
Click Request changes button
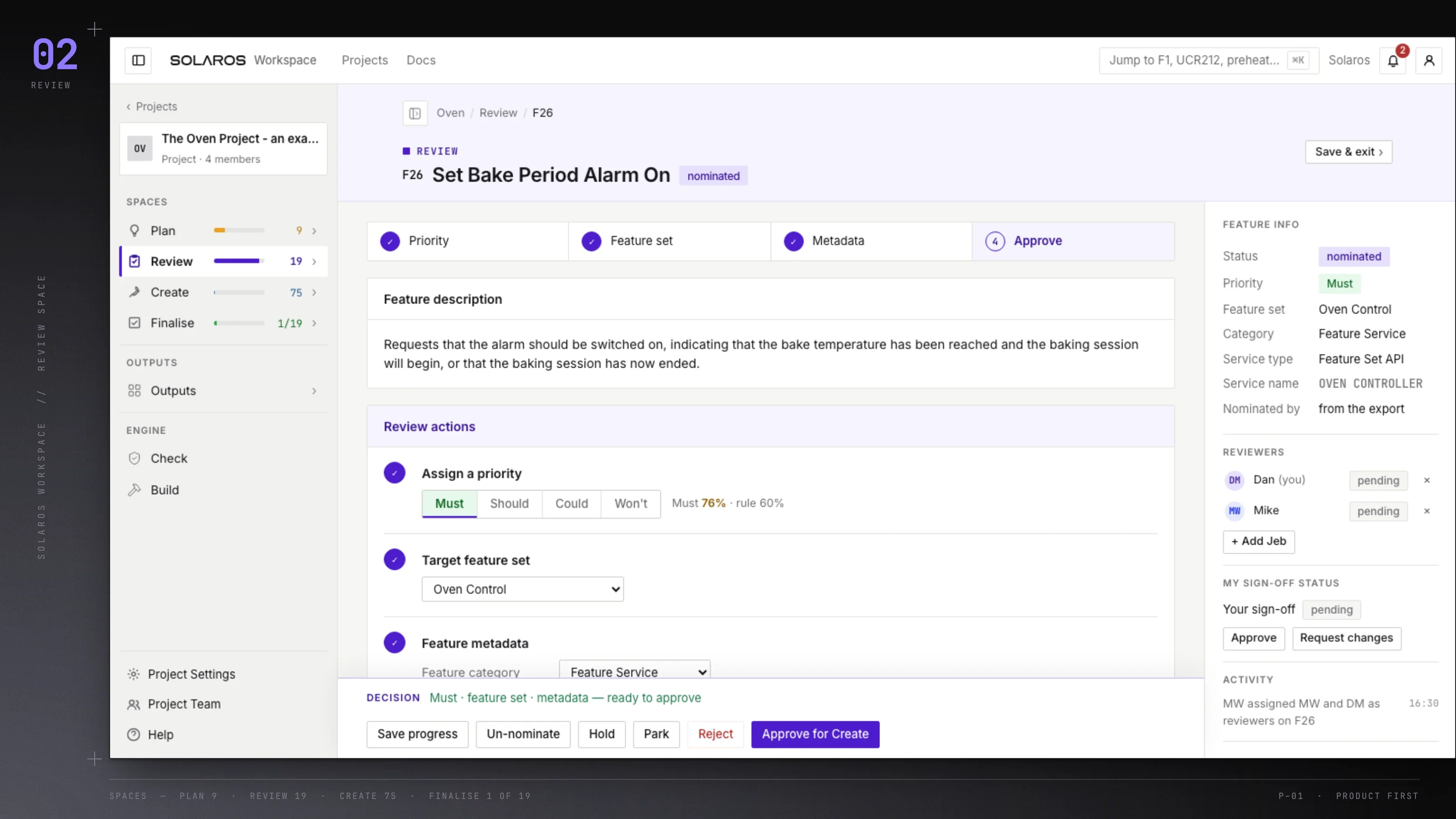1346,638
